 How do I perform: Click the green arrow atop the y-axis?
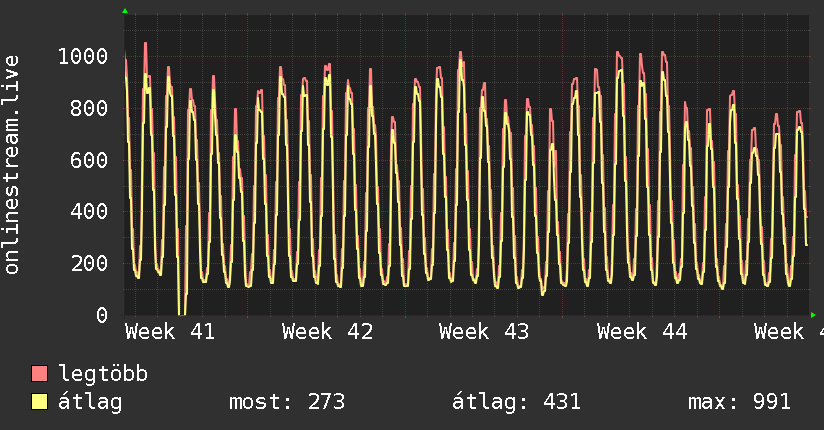125,11
